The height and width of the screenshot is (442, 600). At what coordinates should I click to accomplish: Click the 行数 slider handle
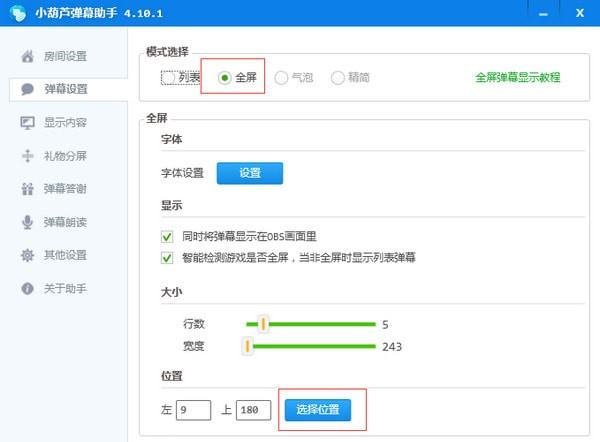263,324
